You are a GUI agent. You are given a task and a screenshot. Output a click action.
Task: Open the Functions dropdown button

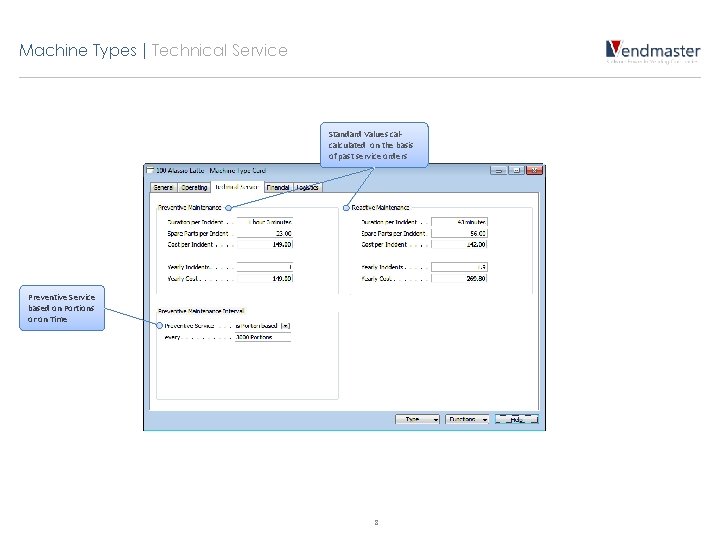(x=467, y=419)
